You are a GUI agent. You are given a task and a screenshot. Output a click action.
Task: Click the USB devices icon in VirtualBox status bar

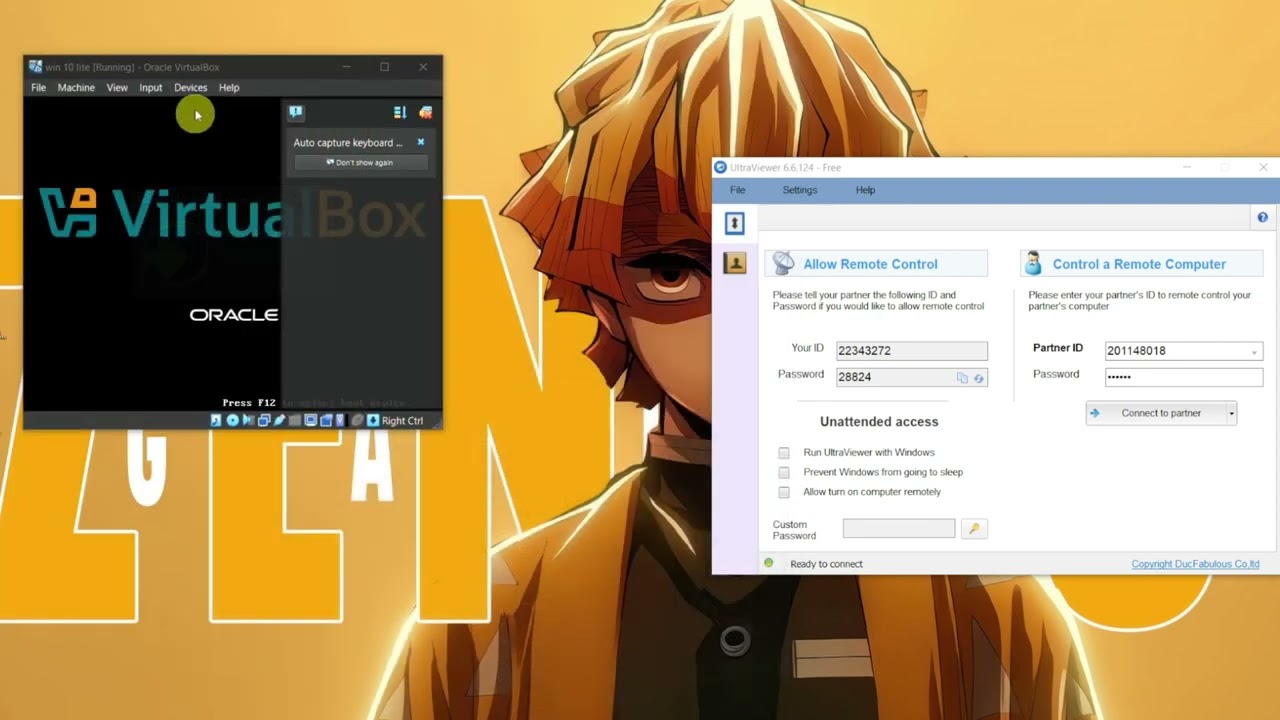[x=280, y=420]
